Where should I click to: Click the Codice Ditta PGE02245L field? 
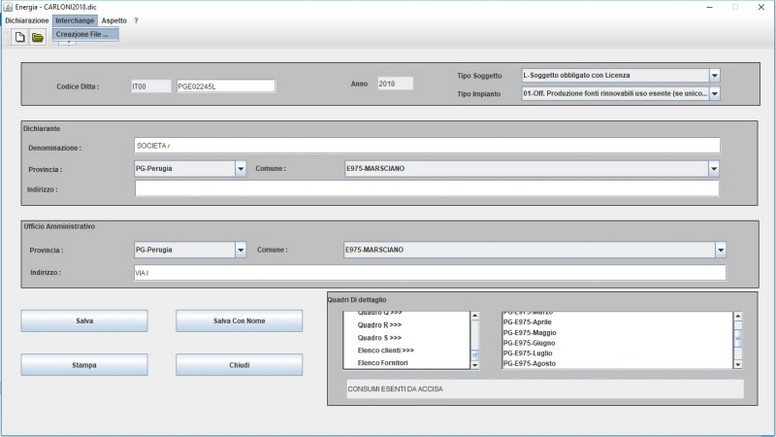coord(226,86)
